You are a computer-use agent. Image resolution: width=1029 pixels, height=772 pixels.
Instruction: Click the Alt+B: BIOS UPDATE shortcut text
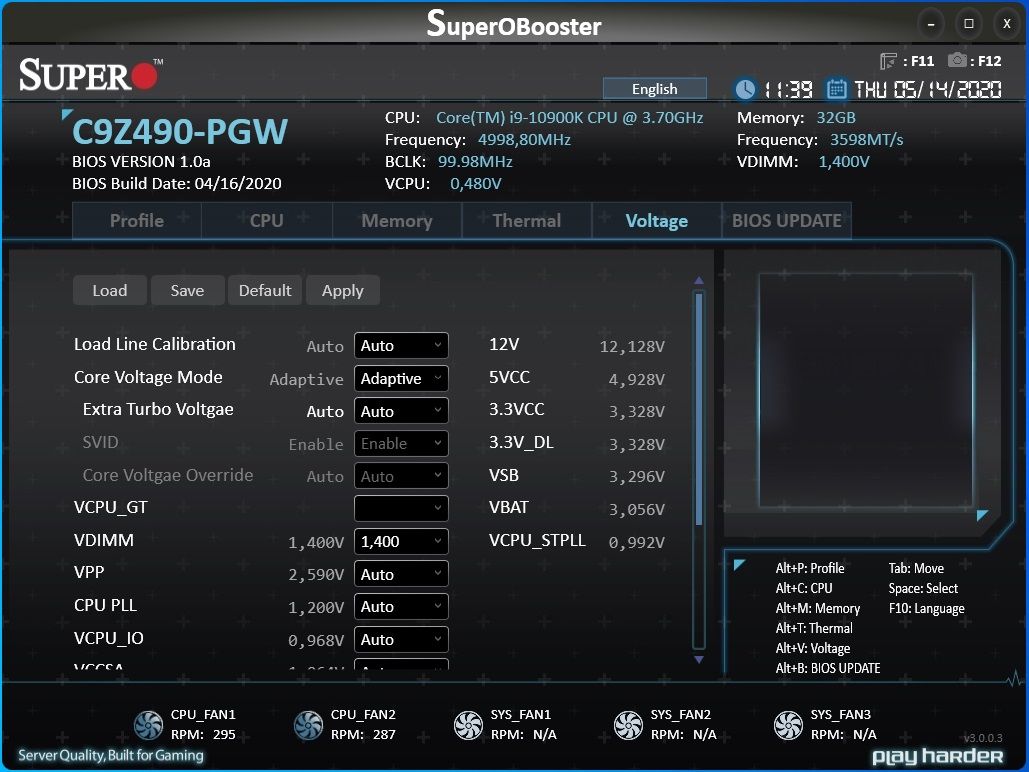click(x=828, y=668)
